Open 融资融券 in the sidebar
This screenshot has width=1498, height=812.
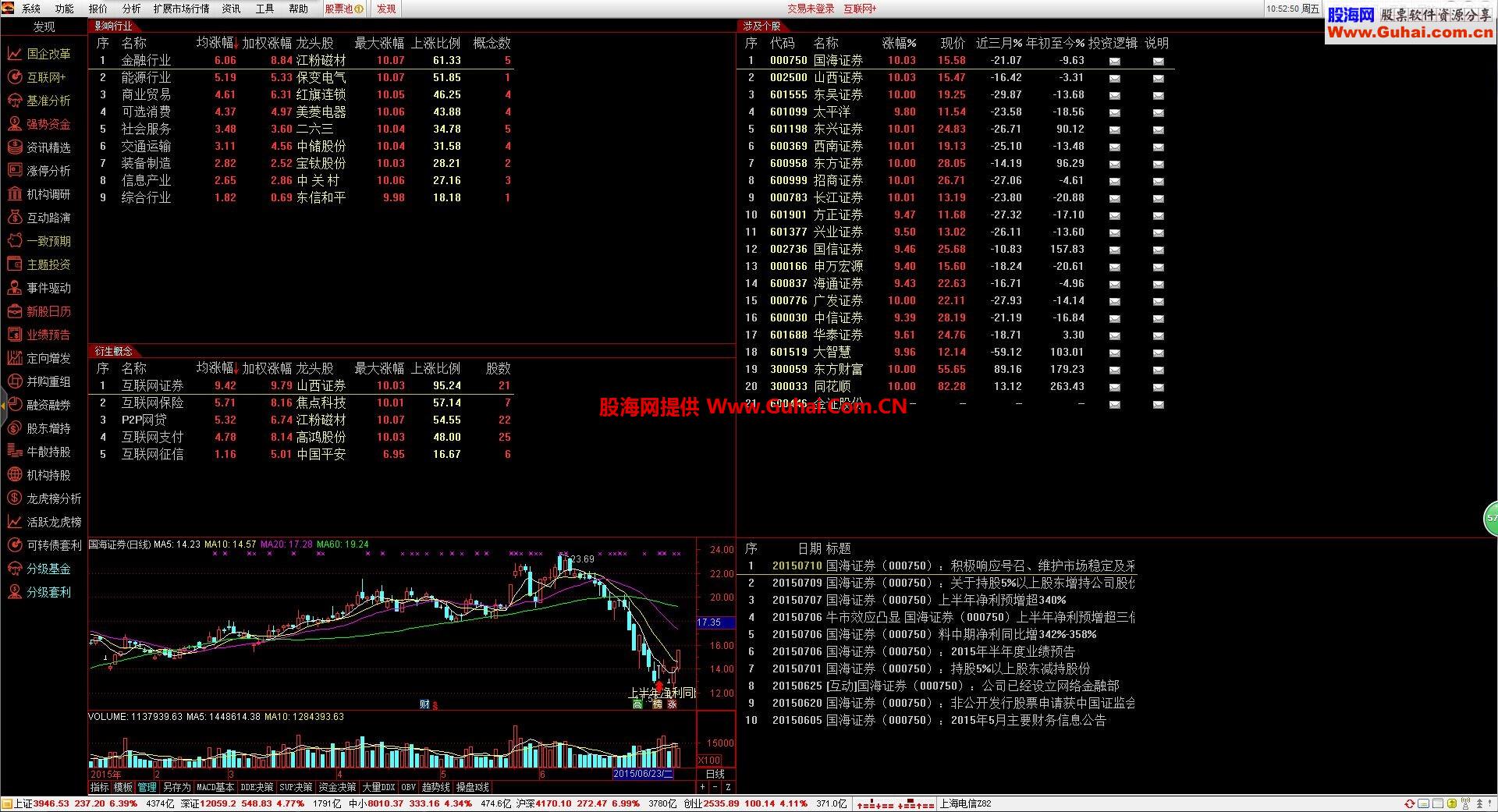pos(39,405)
